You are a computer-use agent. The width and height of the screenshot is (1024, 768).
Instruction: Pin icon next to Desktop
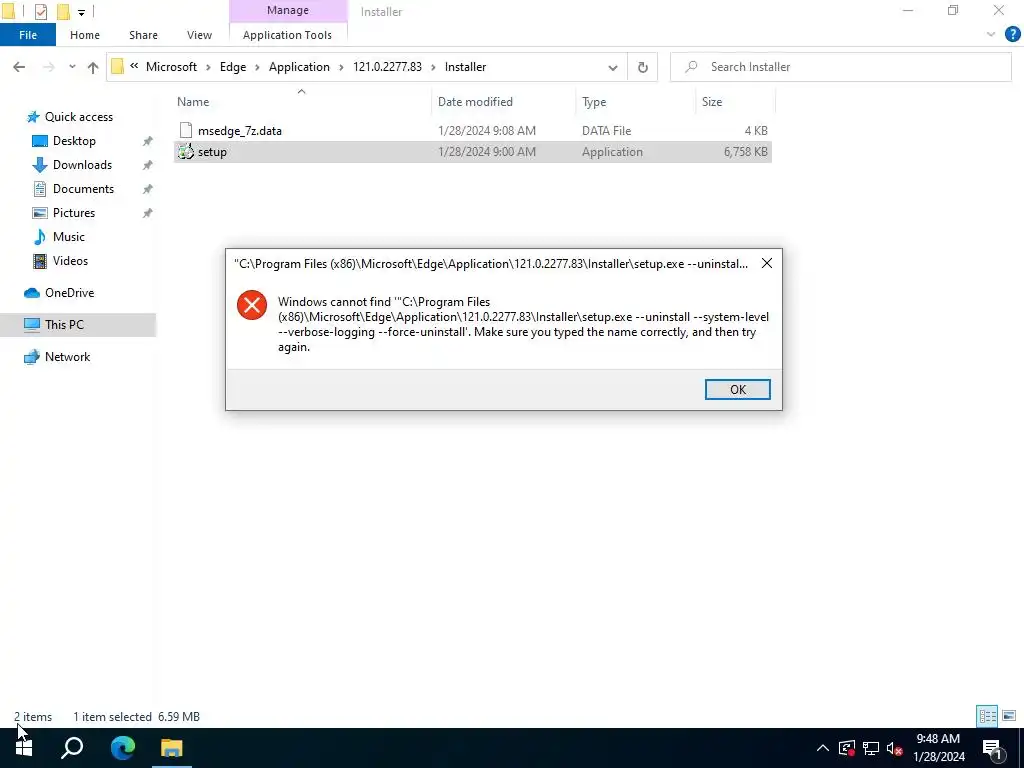(x=148, y=141)
